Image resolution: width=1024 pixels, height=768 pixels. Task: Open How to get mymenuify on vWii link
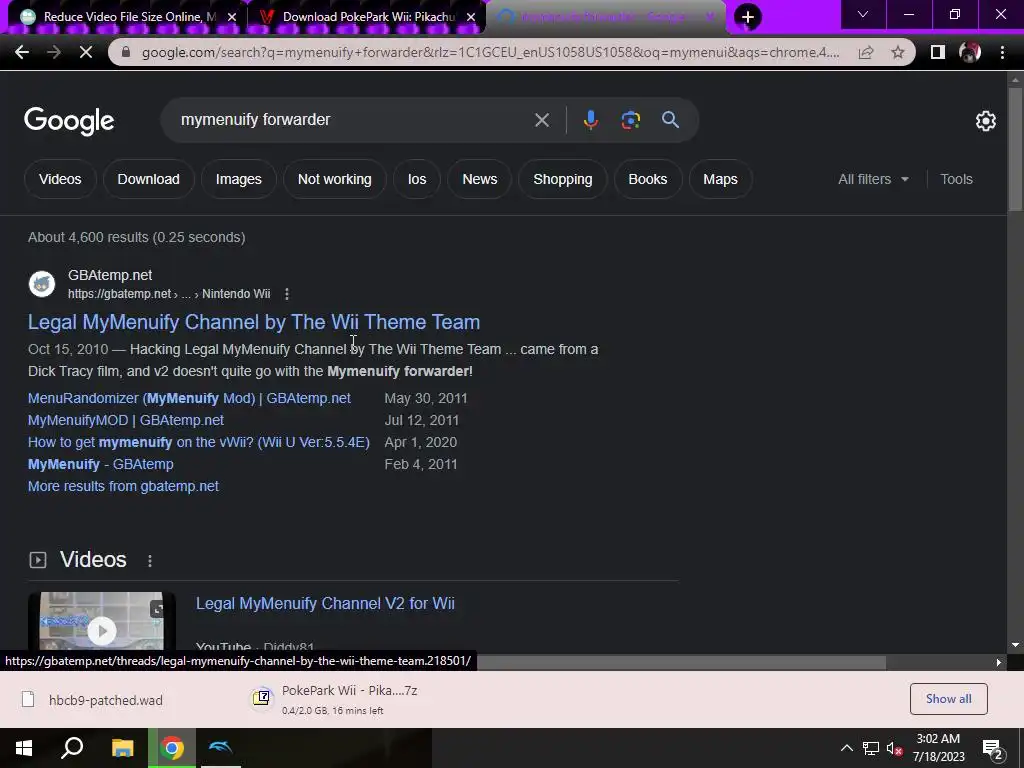[x=199, y=443]
